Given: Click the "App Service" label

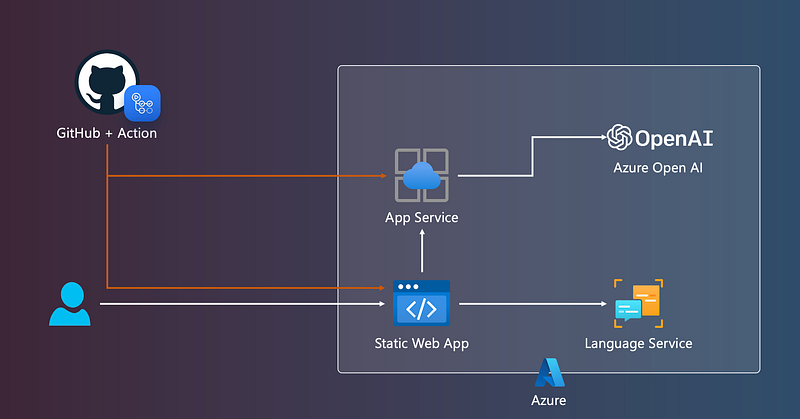Looking at the screenshot, I should 421,218.
